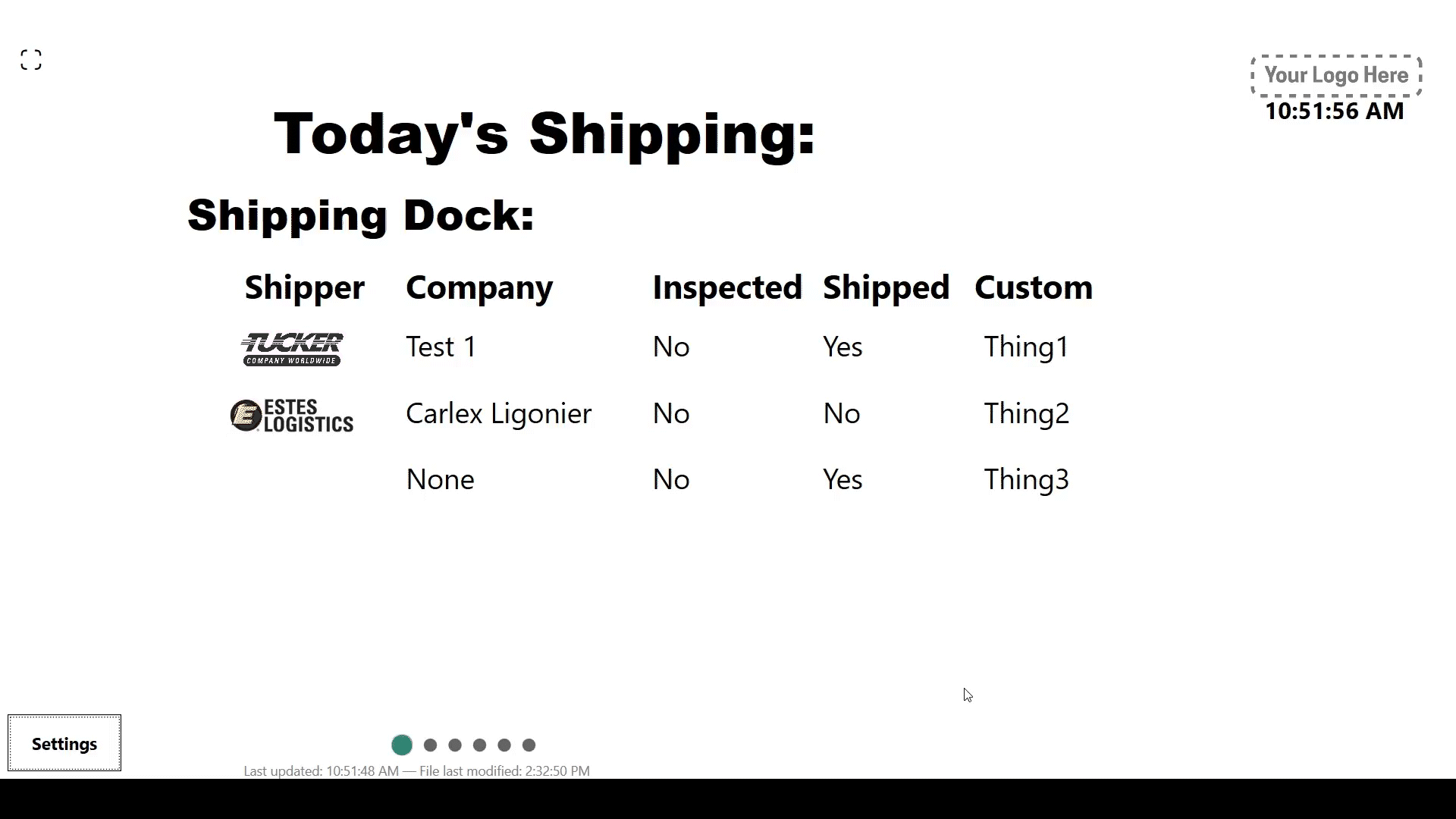Click the 'Your Logo Here' placeholder
Viewport: 1456px width, 819px height.
coord(1335,75)
